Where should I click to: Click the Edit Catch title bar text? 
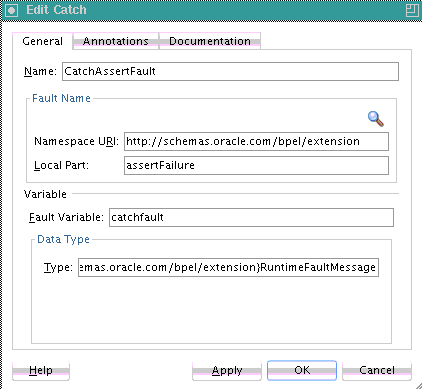point(56,10)
